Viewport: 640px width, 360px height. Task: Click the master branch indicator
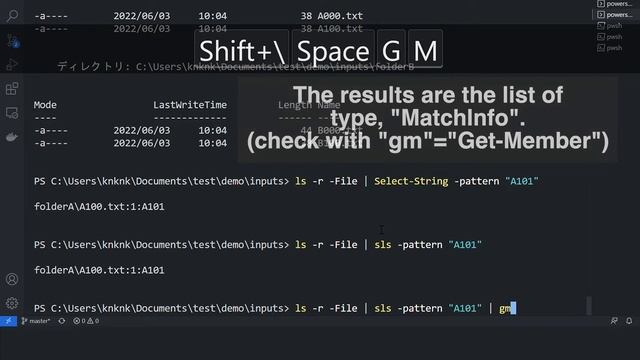pyautogui.click(x=36, y=321)
